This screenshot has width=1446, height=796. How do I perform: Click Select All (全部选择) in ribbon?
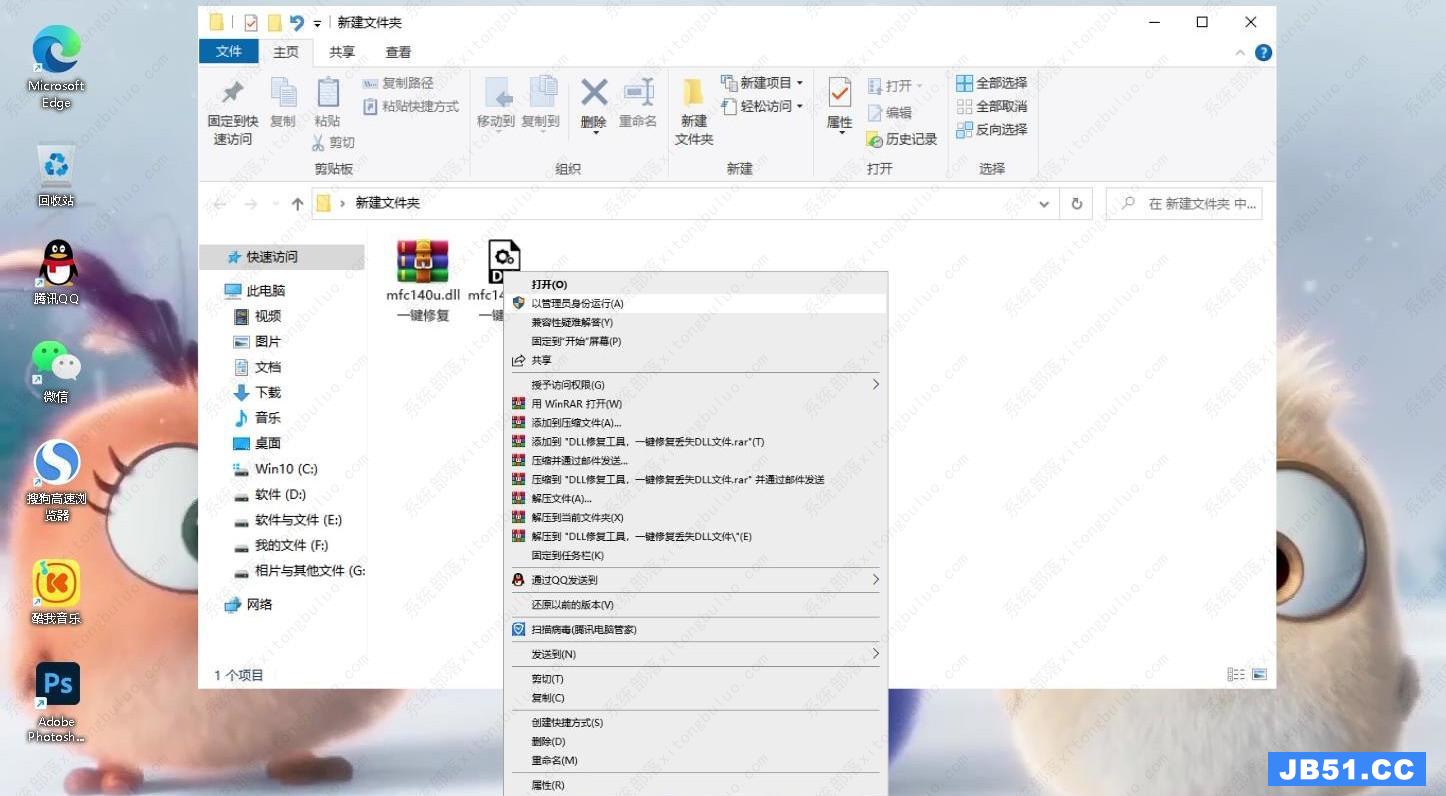992,83
